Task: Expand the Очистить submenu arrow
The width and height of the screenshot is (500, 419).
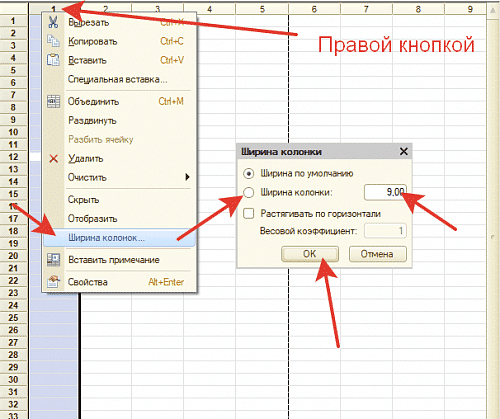Action: point(187,177)
